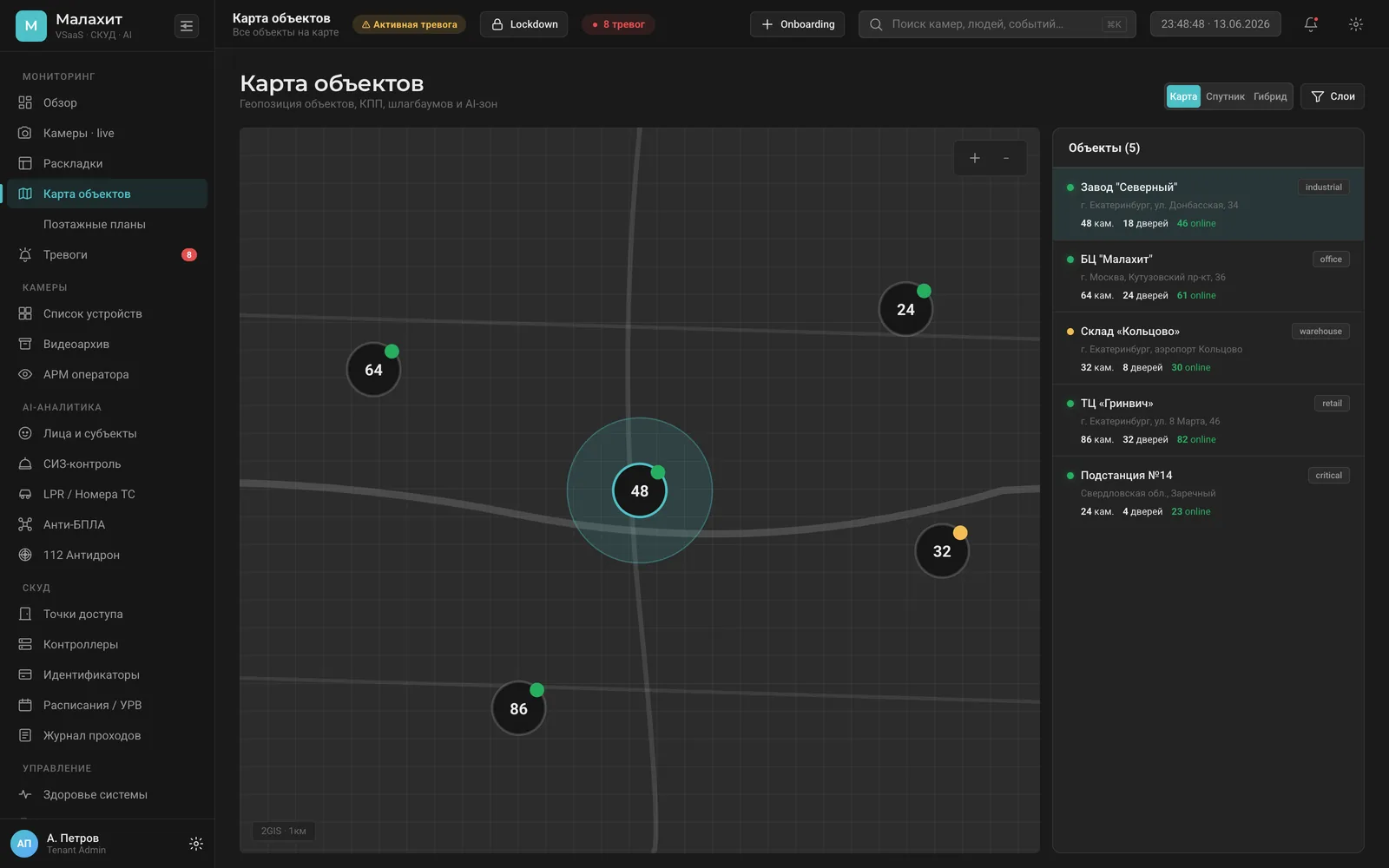Collapse the sidebar with the toggle icon
This screenshot has height=868, width=1389.
pyautogui.click(x=187, y=26)
